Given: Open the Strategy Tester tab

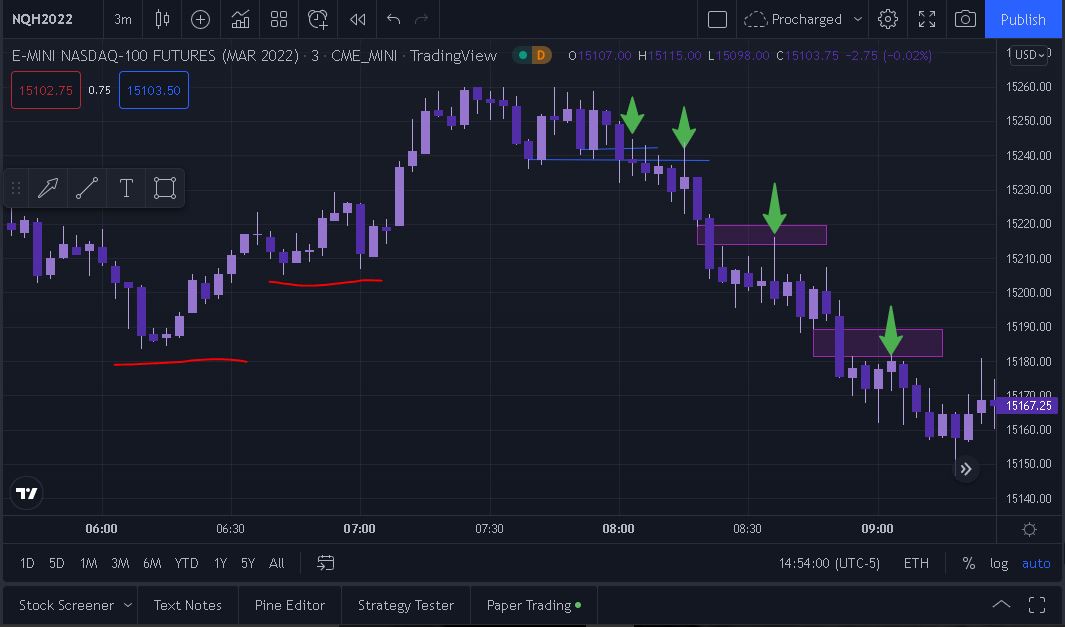Looking at the screenshot, I should pyautogui.click(x=405, y=605).
